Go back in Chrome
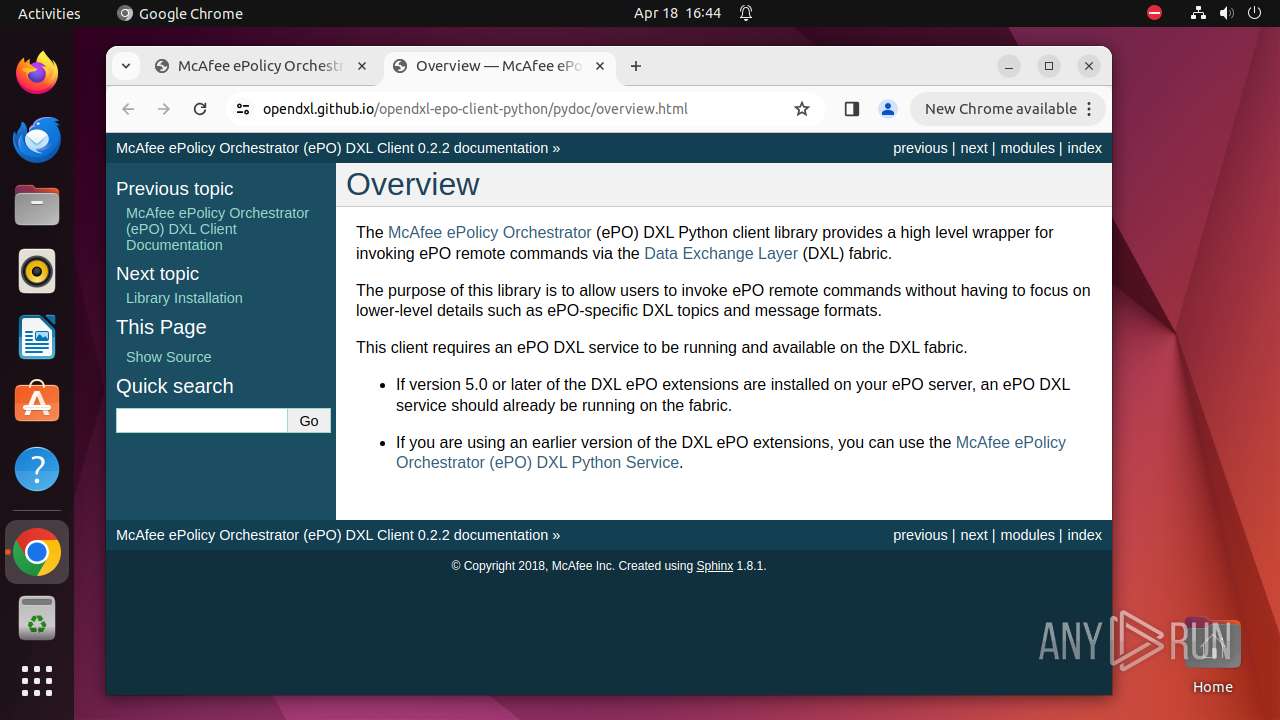This screenshot has width=1280, height=720. [128, 109]
